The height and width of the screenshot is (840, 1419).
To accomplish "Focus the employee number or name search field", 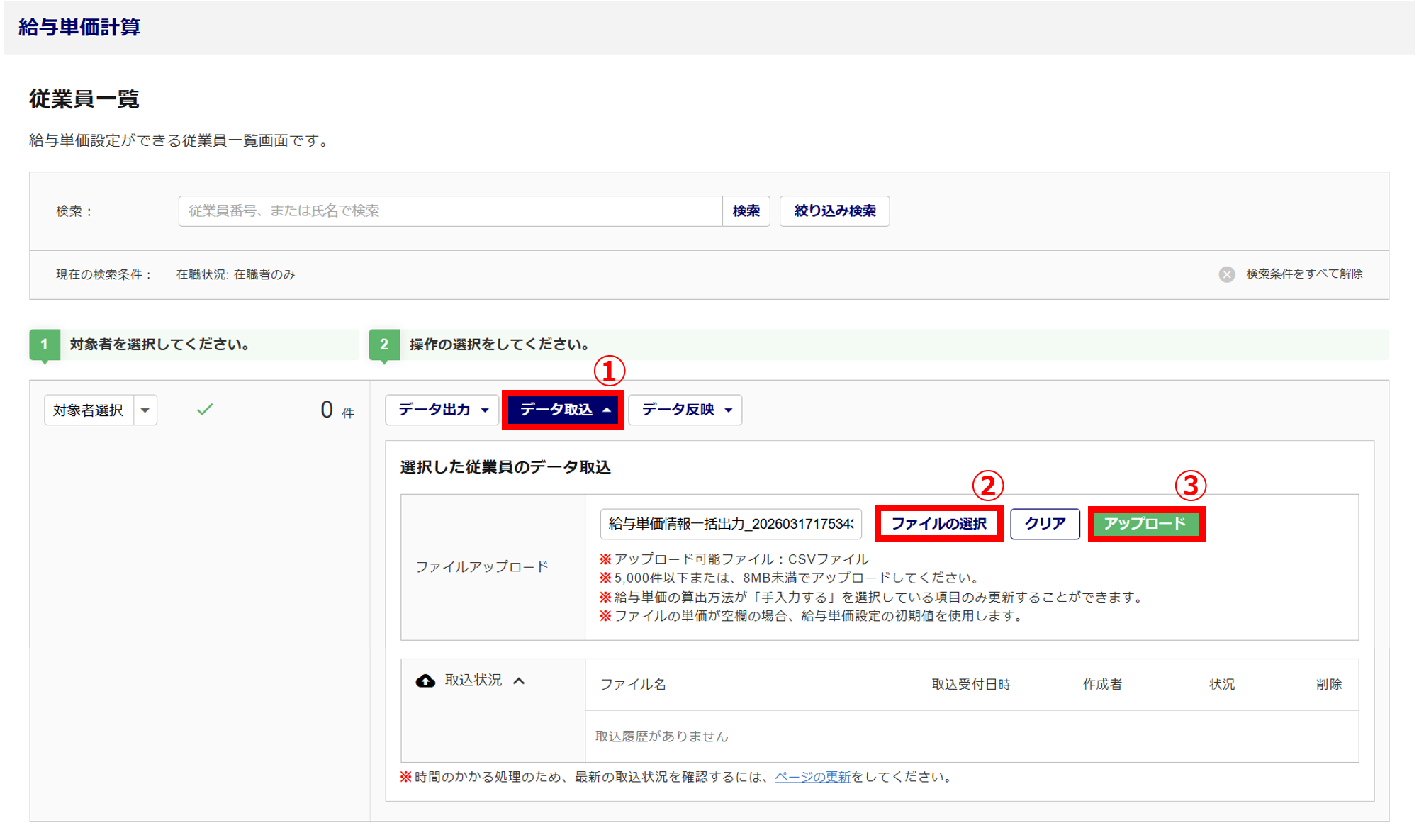I will (x=450, y=211).
